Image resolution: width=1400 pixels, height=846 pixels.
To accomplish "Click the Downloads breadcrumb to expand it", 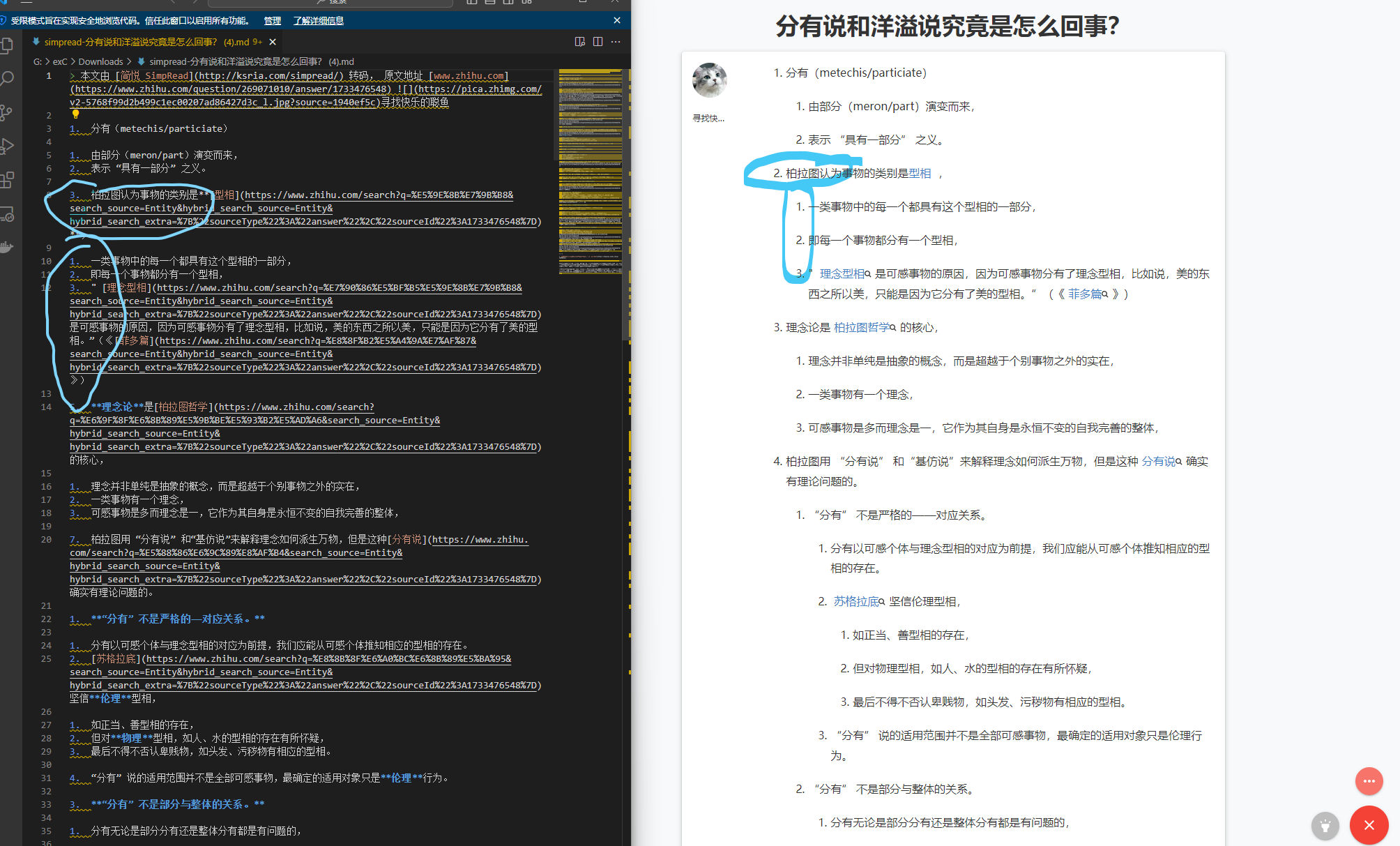I will (100, 61).
